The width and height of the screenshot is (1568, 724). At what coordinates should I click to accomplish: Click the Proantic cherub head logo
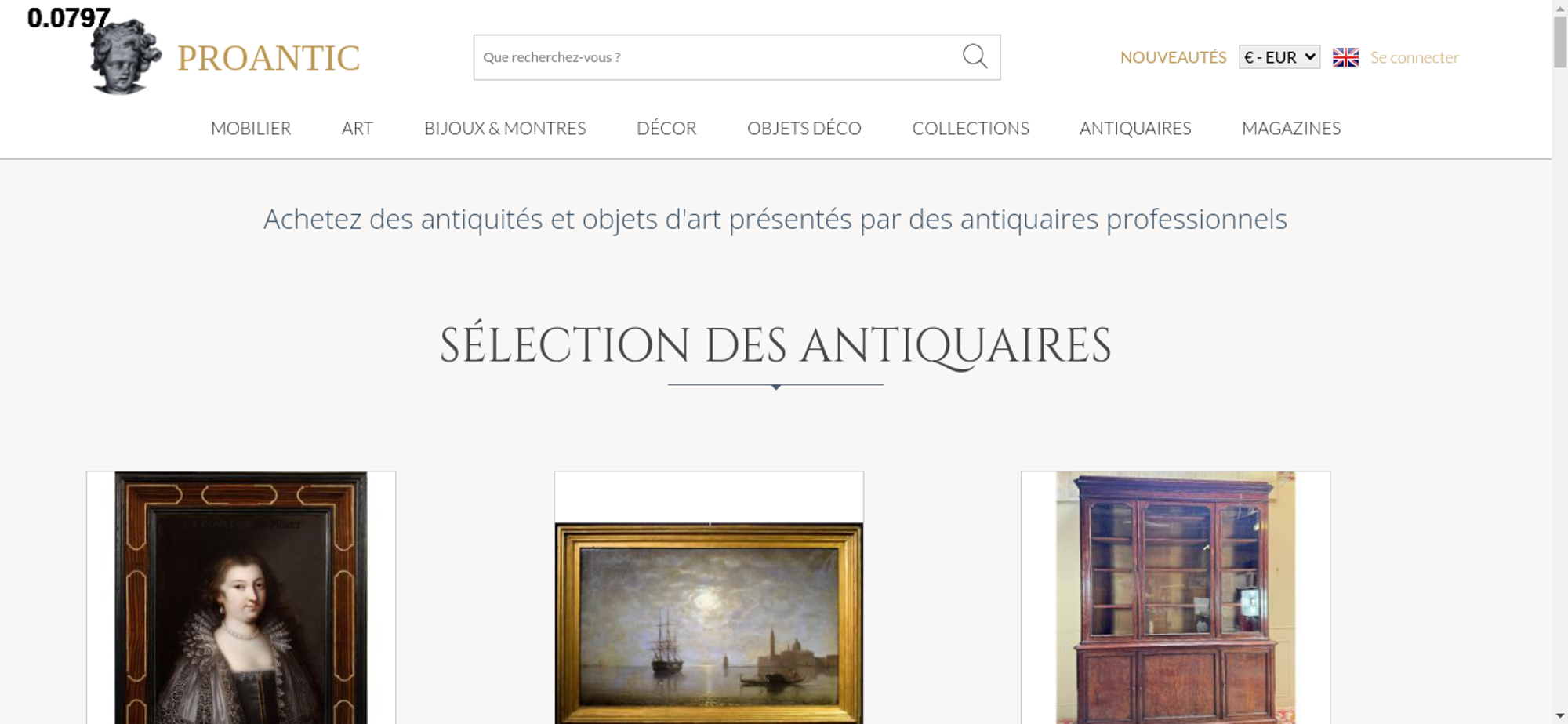pyautogui.click(x=125, y=56)
